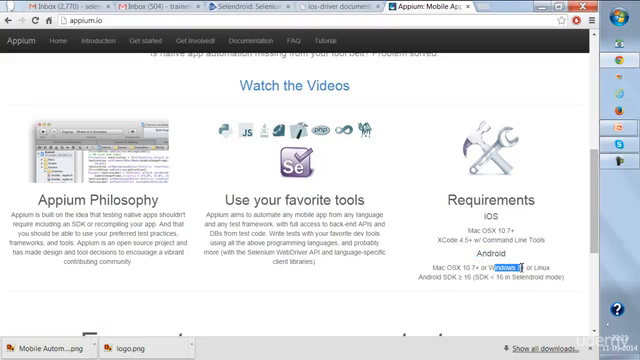Click 'XCode 4.5+ w/ Command Line Tools' text

coord(491,240)
